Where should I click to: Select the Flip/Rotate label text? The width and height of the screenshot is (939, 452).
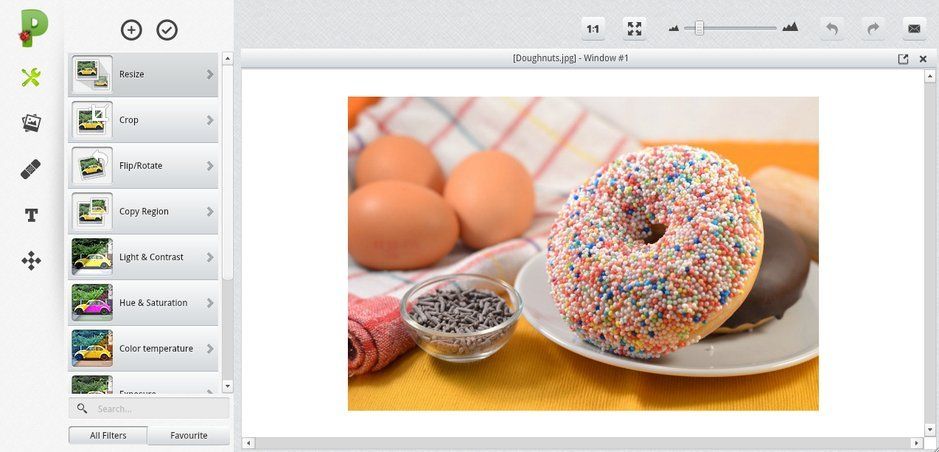[141, 166]
